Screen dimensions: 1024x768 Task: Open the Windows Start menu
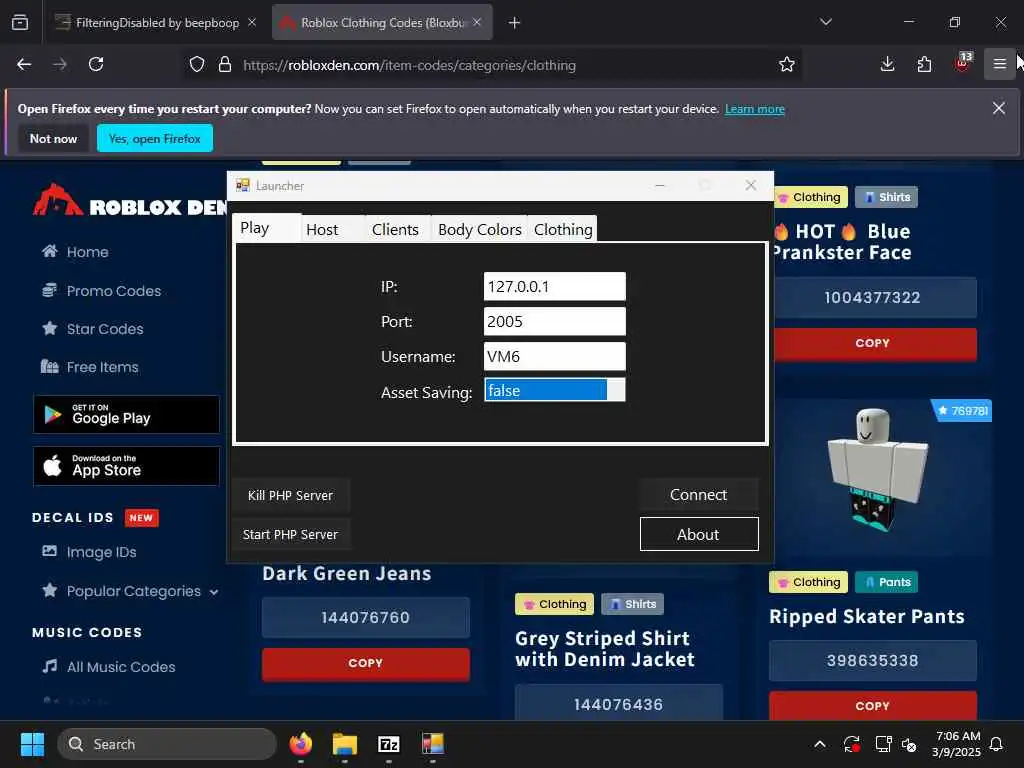tap(32, 744)
